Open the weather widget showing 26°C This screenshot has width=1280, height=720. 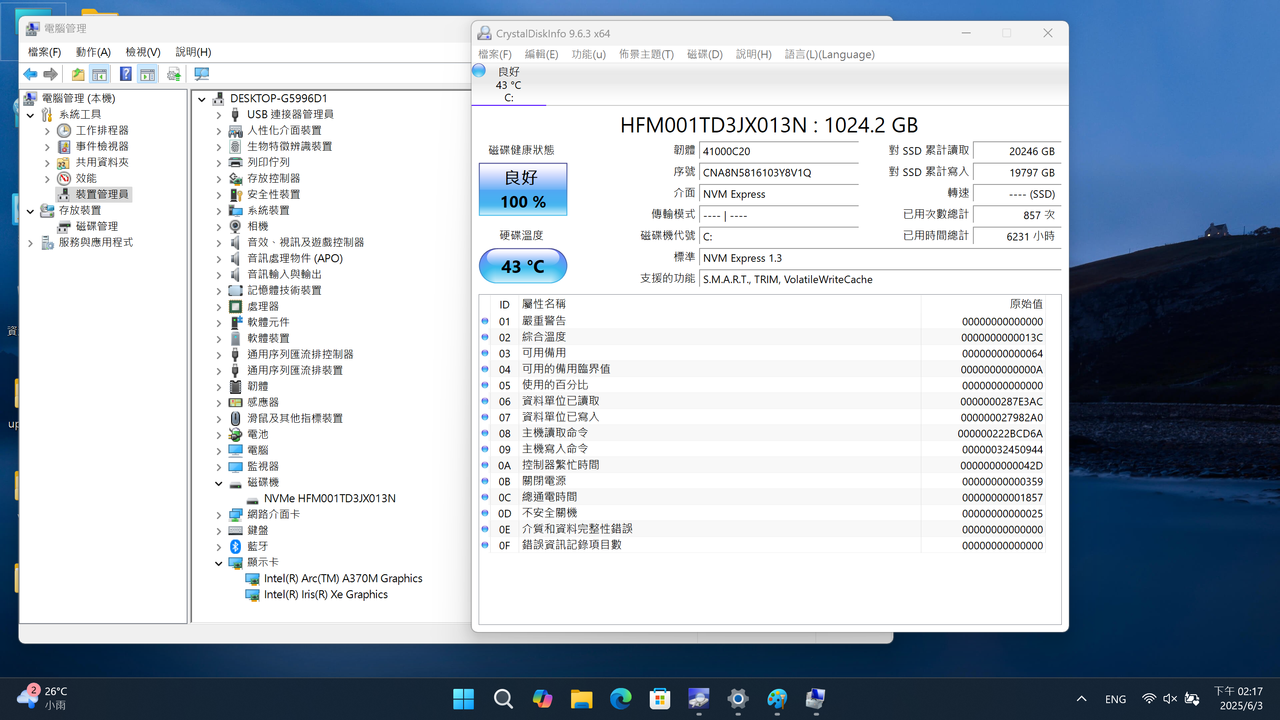pos(44,698)
